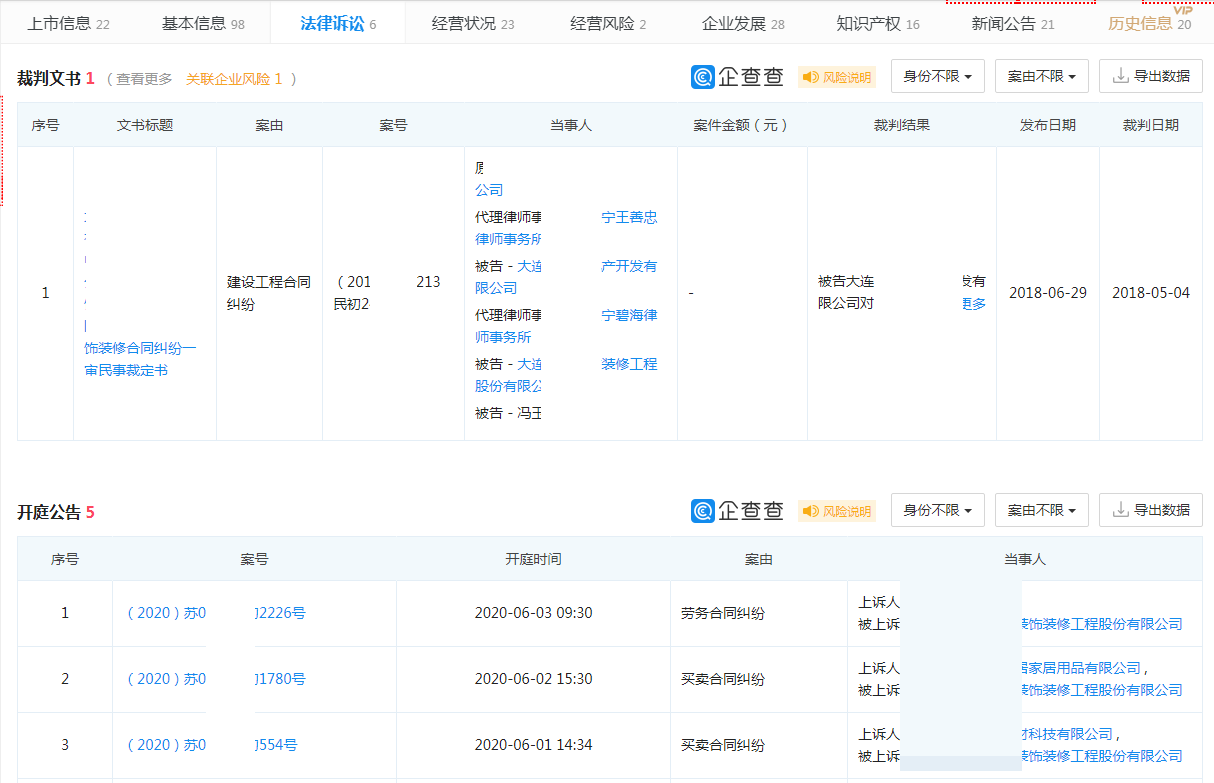Open the 案由不限 dropdown in 裁判文书 section
Viewport: 1214px width, 783px height.
1041,76
